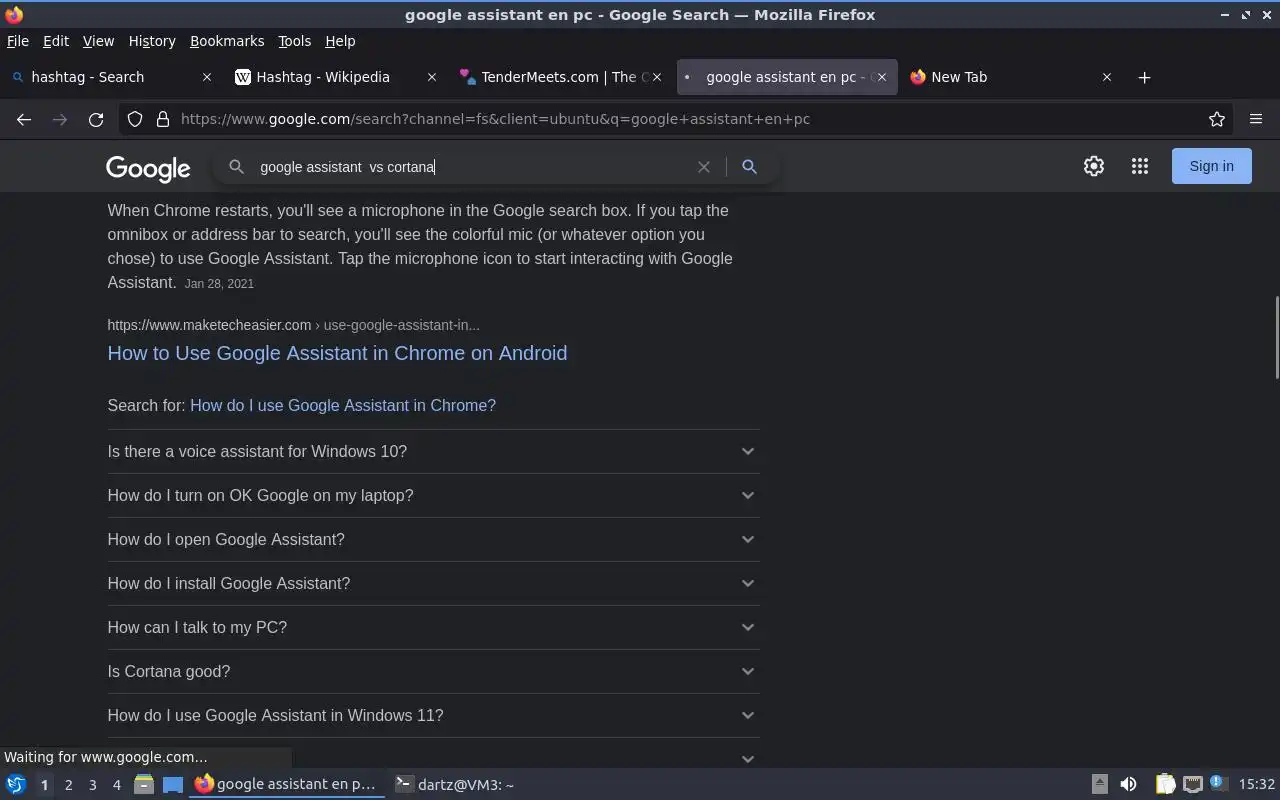Expand 'Is there a voice assistant for Windows 10?'

pos(433,451)
